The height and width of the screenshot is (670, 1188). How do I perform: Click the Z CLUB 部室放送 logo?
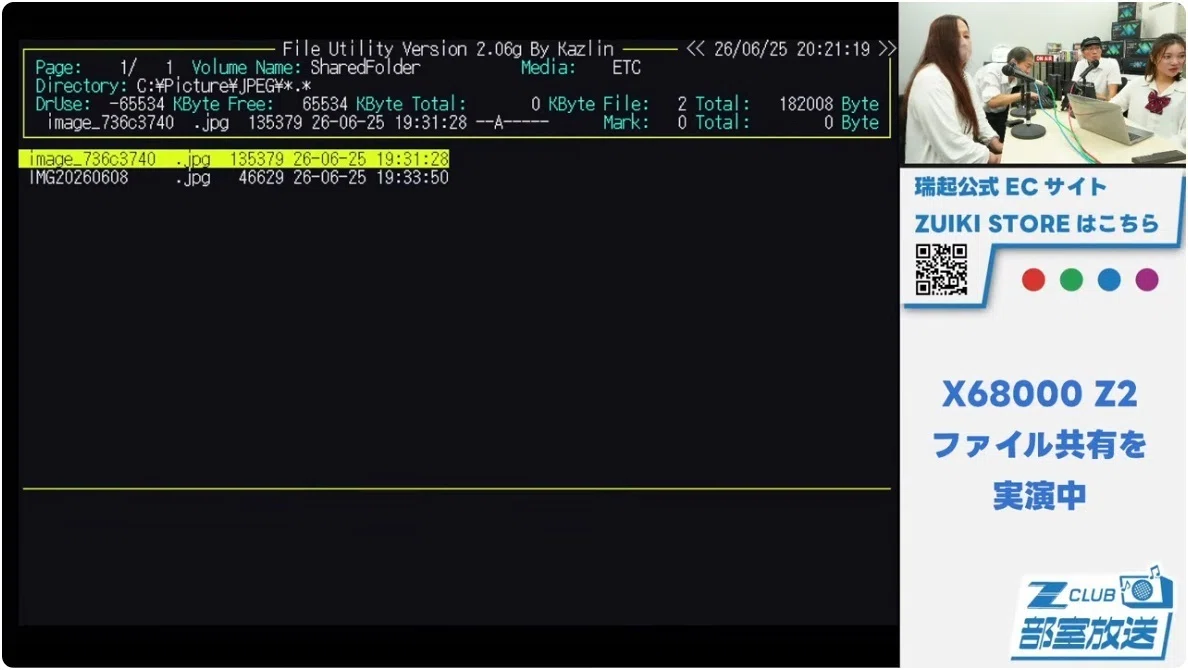(1091, 612)
